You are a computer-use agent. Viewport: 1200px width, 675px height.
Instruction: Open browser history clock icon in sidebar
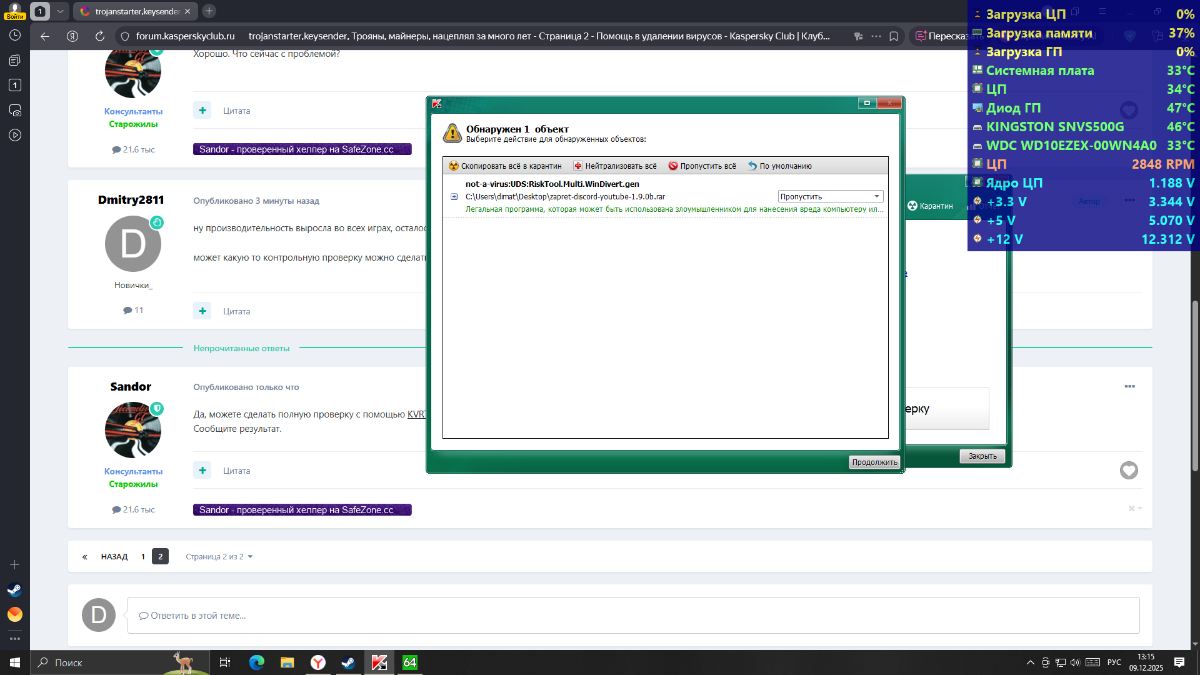click(x=15, y=35)
